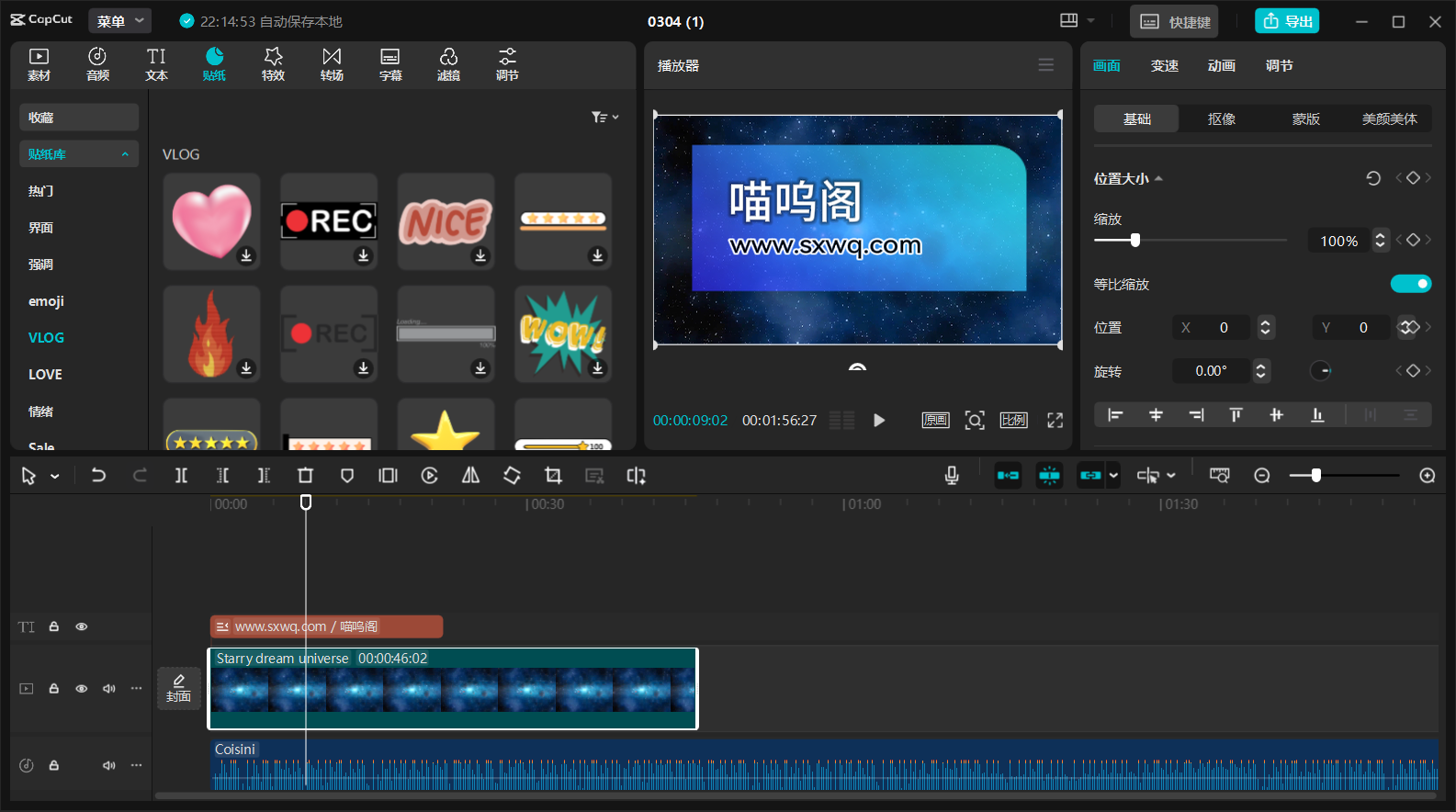Click the rotate tool in timeline toolbar
The height and width of the screenshot is (812, 1456).
tap(512, 475)
